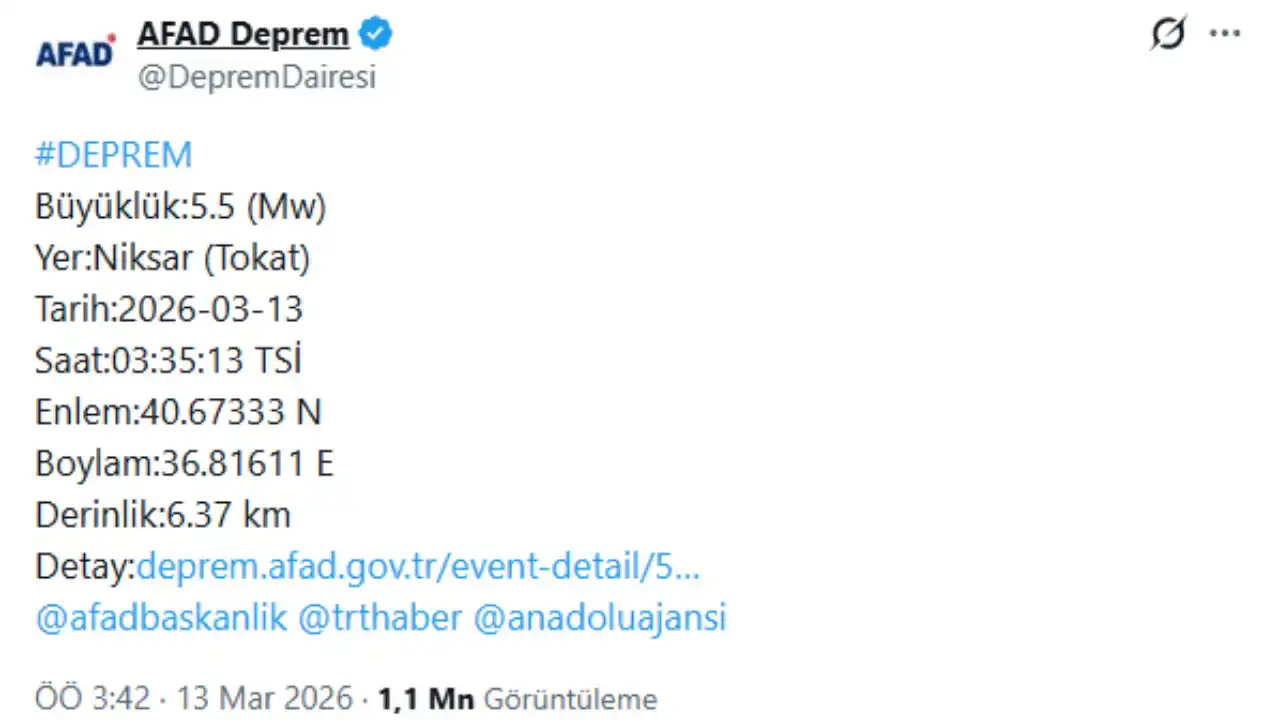
Task: Click the AFAD logo profile picture
Action: [76, 52]
